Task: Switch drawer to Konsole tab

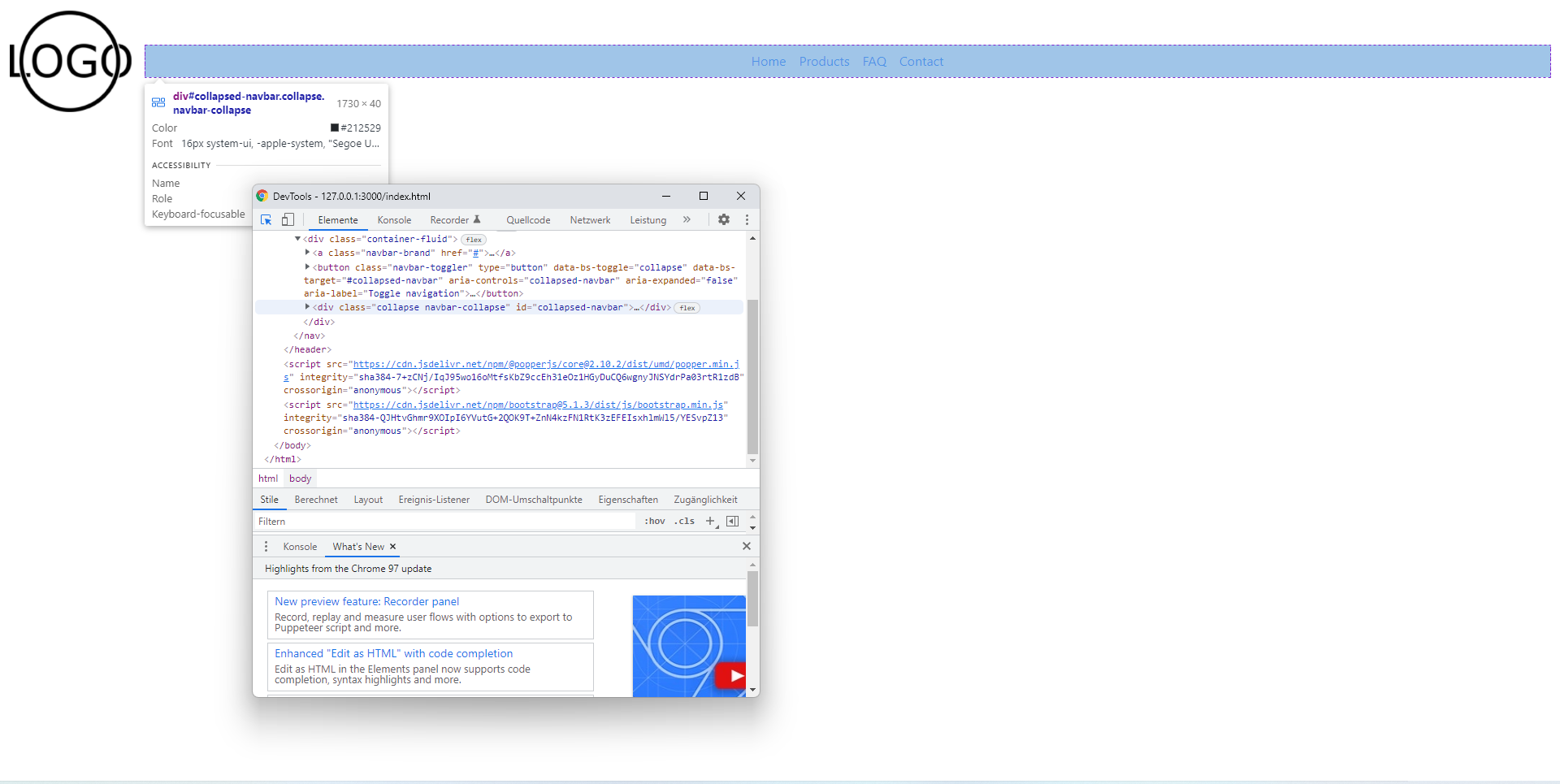Action: click(300, 547)
